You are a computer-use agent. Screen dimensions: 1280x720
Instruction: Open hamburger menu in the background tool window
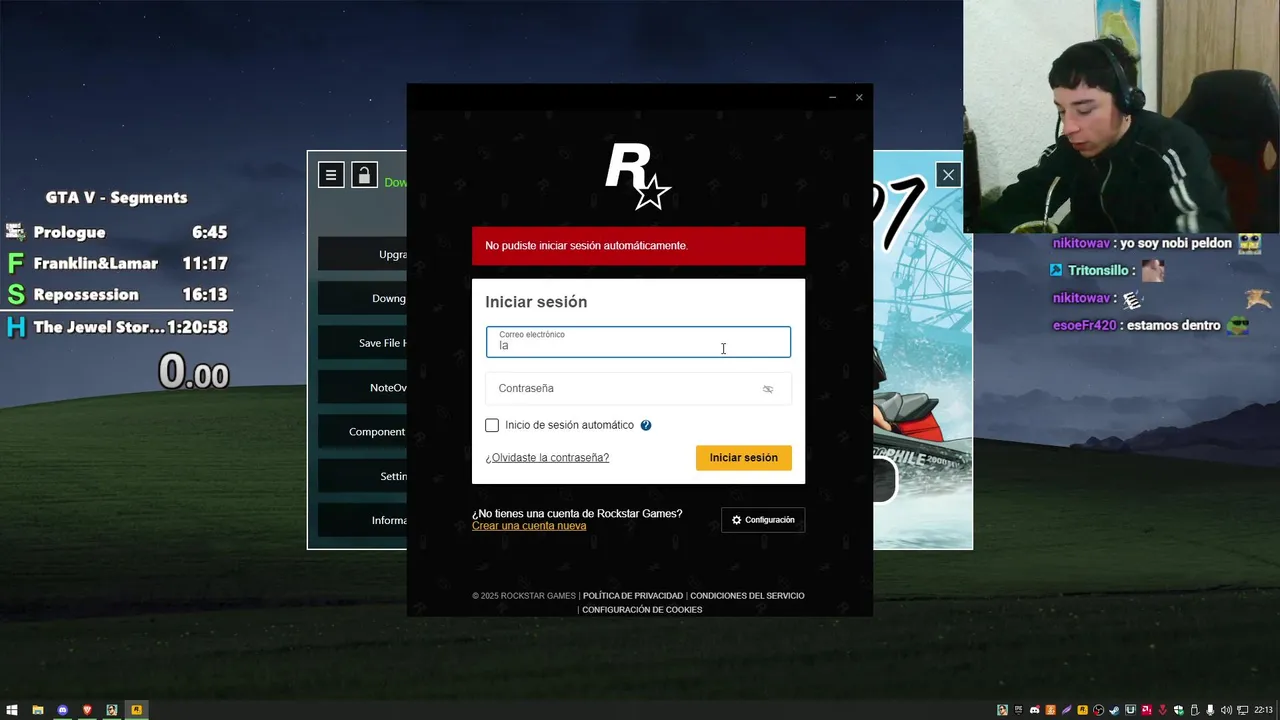pyautogui.click(x=331, y=175)
